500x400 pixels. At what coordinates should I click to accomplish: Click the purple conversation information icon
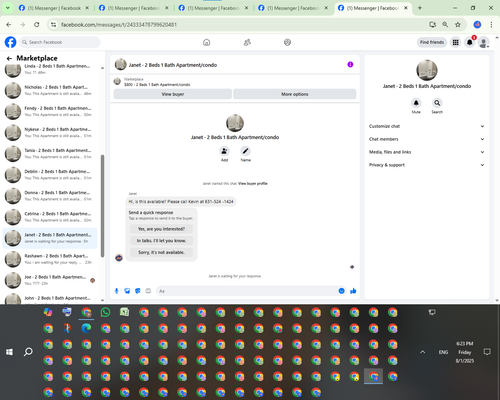pyautogui.click(x=350, y=64)
